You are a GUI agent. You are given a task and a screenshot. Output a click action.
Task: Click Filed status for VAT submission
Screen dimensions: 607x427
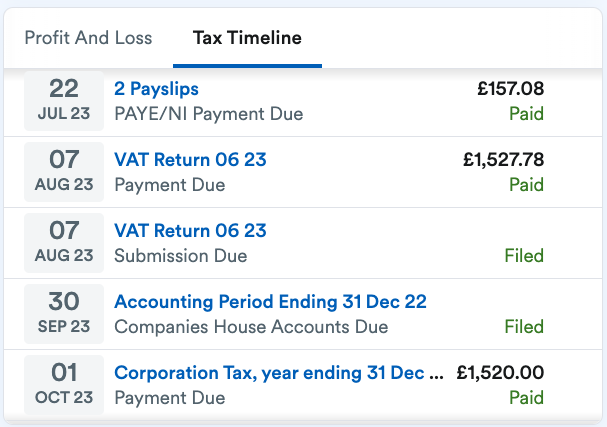tap(524, 256)
